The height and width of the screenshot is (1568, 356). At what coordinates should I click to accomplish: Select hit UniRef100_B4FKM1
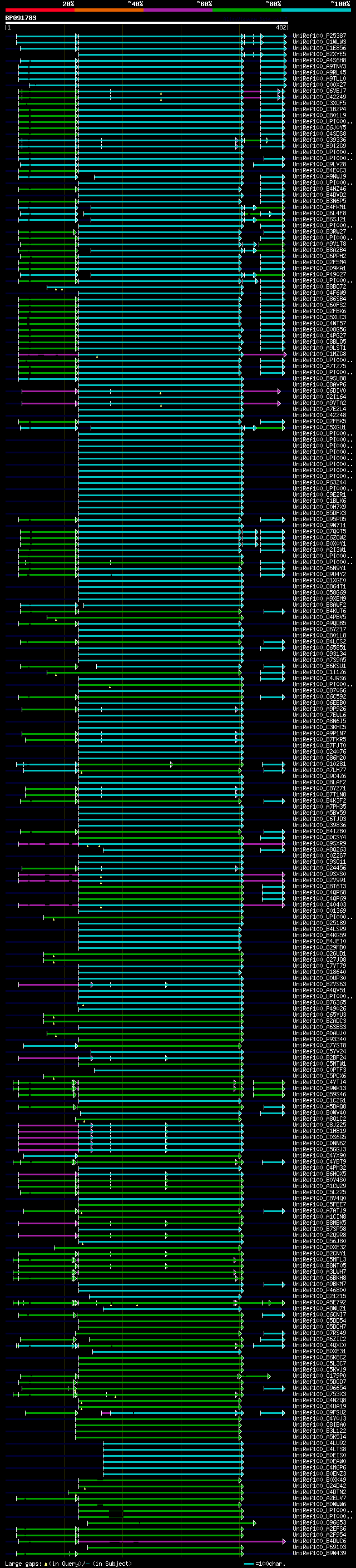[319, 207]
